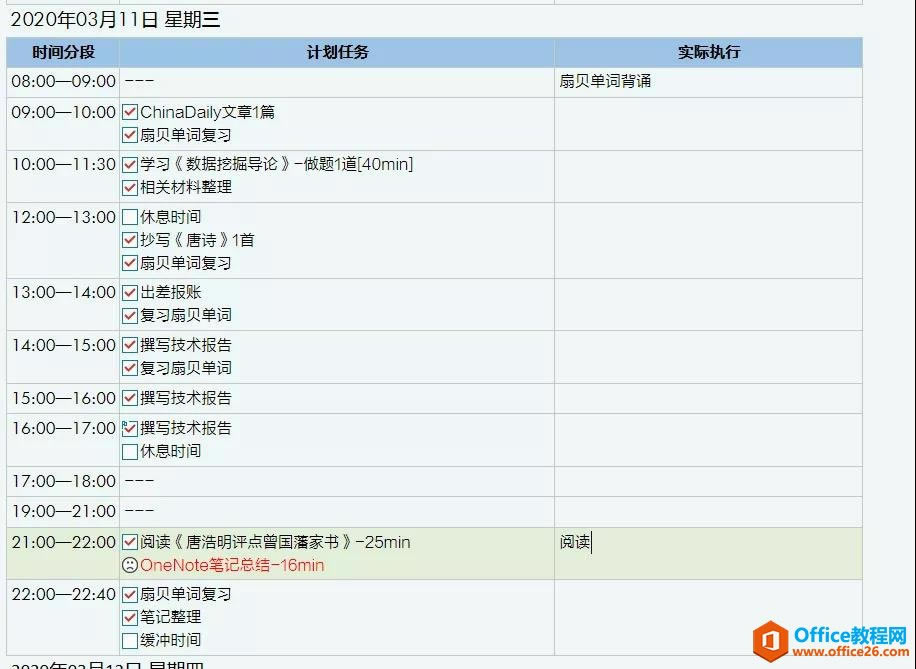
Task: Check the 休息时间 box in the 12:00 row
Action: tap(128, 216)
